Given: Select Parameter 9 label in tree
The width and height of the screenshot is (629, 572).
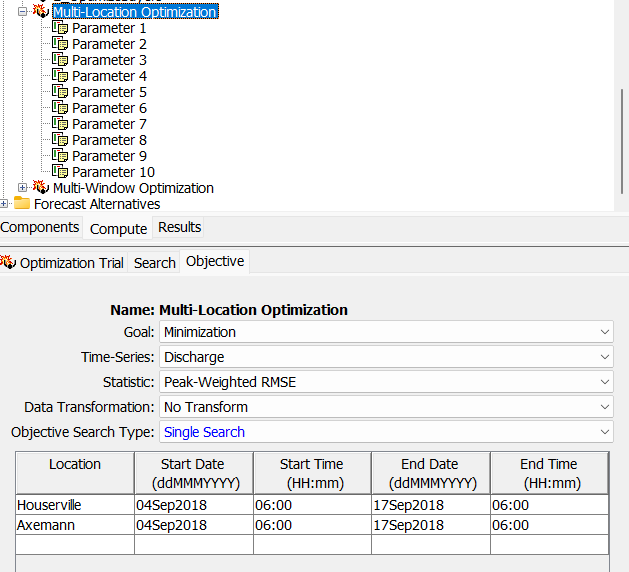Looking at the screenshot, I should coord(110,156).
